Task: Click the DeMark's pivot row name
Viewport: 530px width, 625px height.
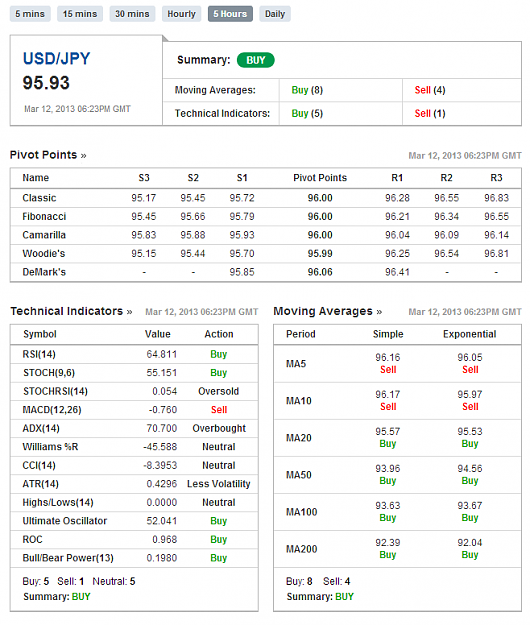Action: pos(44,272)
